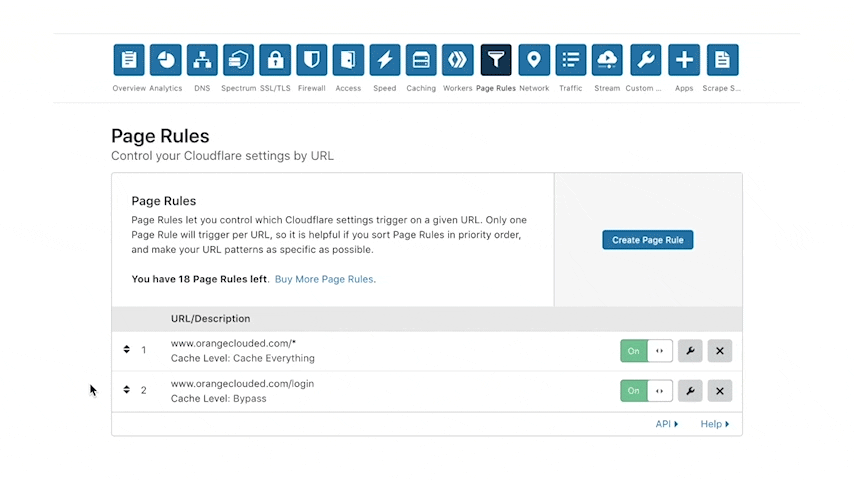Screen dimensions: 854x480
Task: Click the 'You have 18 Page Rules left' text
Action: point(199,279)
